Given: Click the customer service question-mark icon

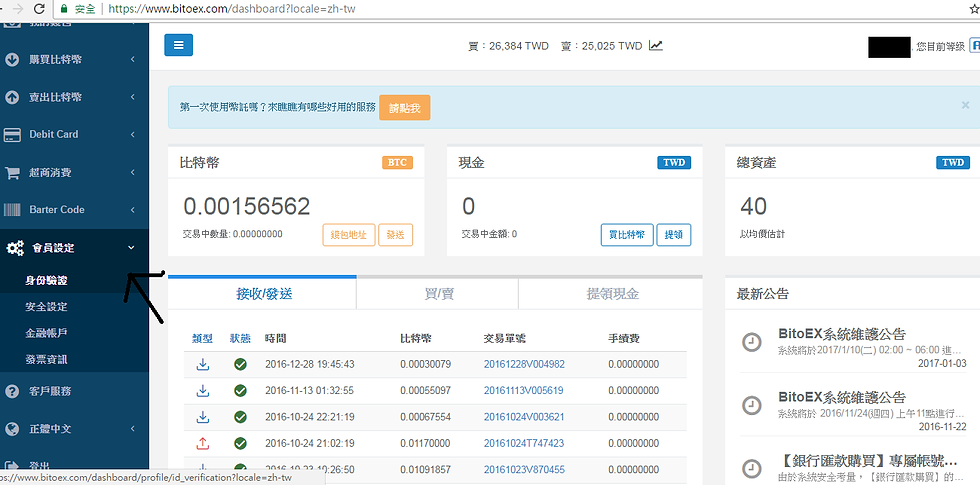Looking at the screenshot, I should point(12,391).
